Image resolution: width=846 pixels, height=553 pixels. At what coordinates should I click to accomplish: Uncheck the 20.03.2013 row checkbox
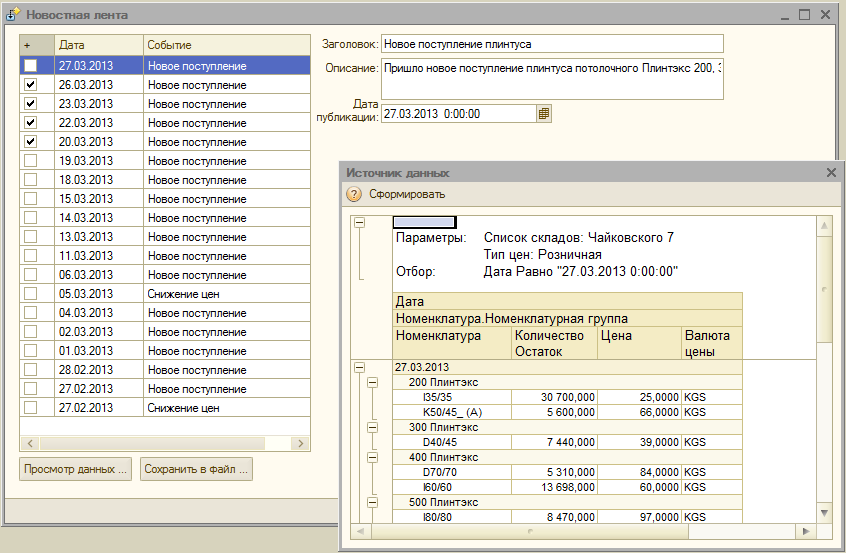[31, 142]
